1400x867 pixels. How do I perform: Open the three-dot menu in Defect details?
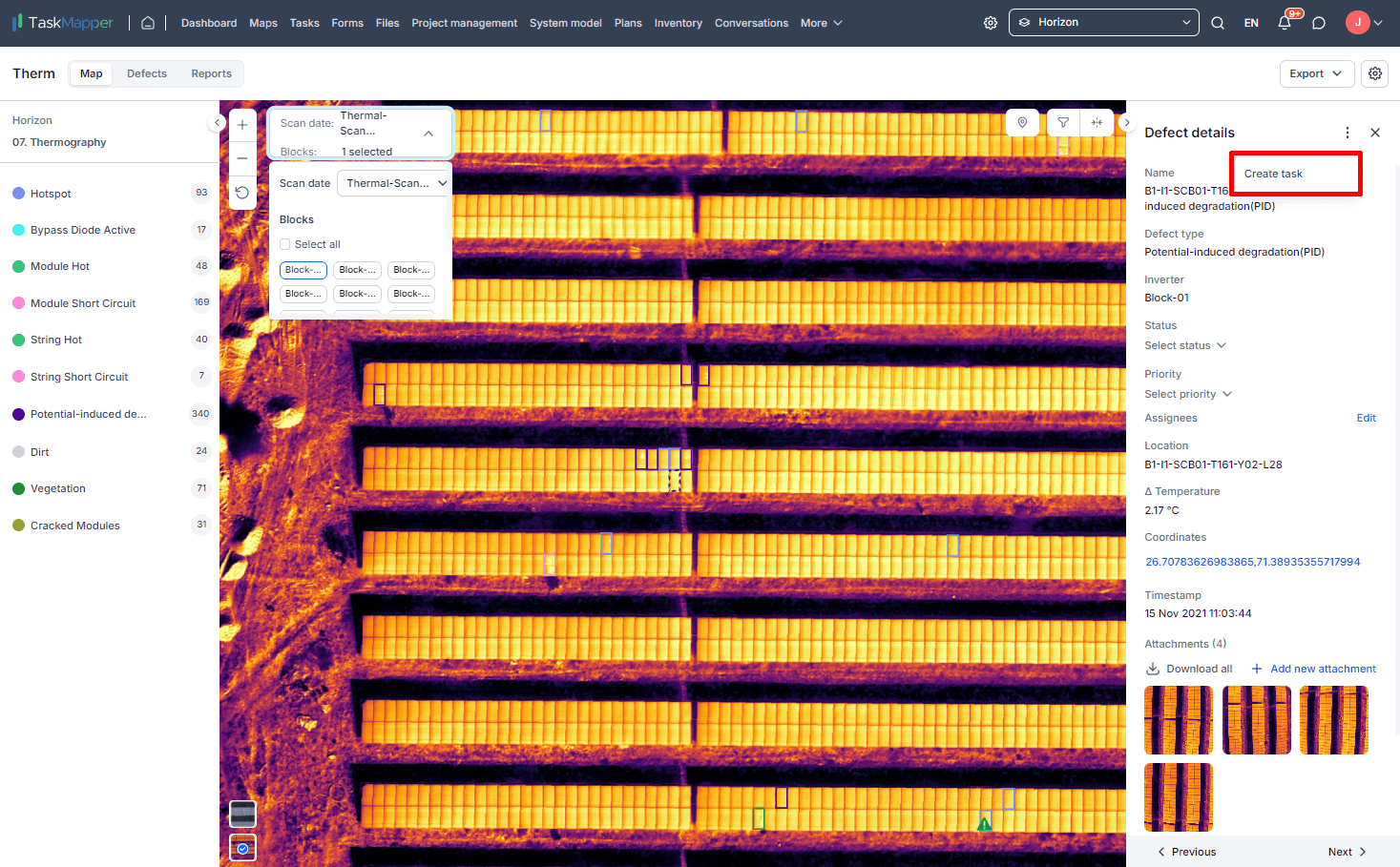[x=1348, y=133]
